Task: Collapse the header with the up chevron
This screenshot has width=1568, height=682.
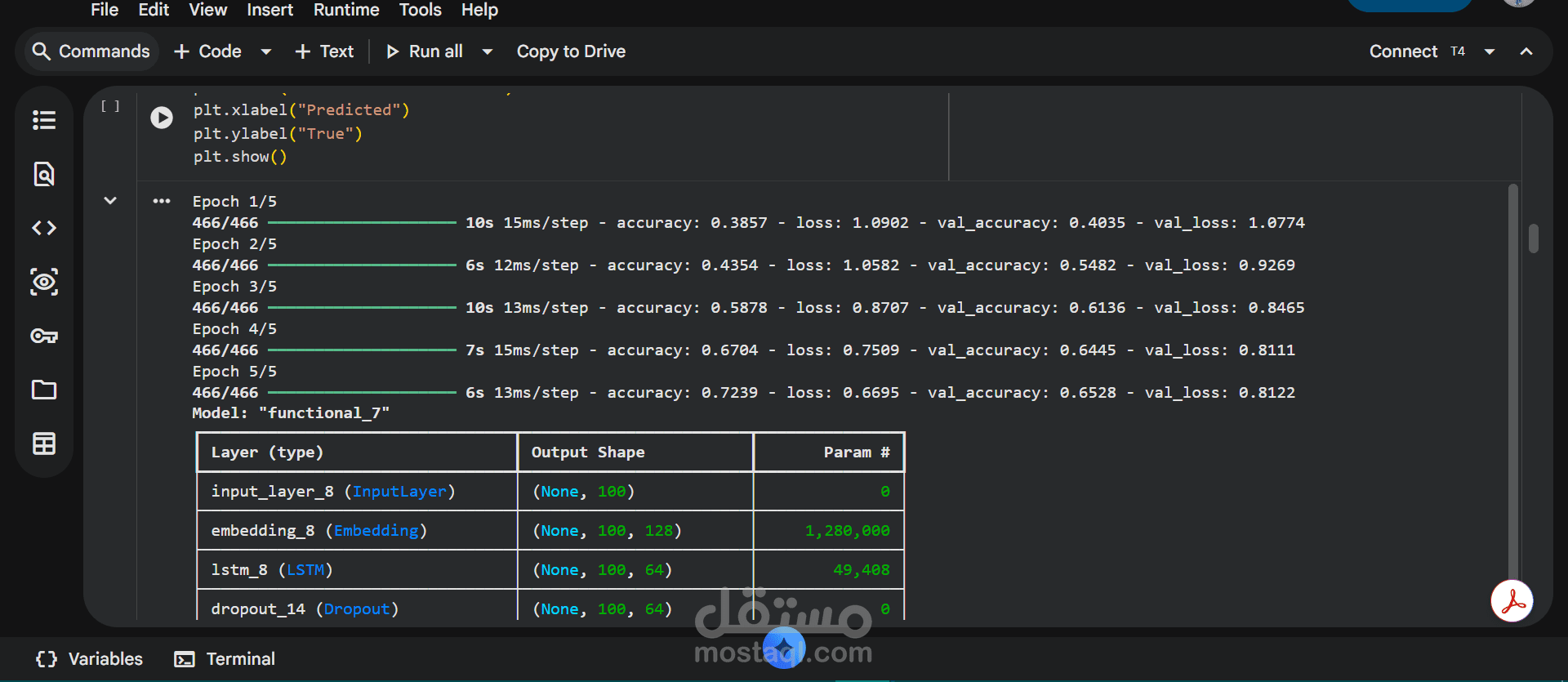Action: tap(1526, 51)
